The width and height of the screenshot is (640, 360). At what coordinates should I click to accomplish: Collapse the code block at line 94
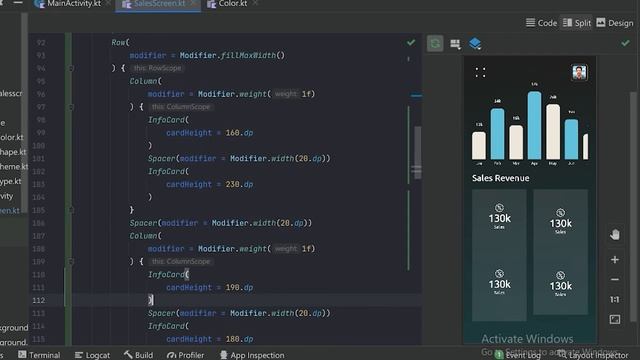[71, 68]
